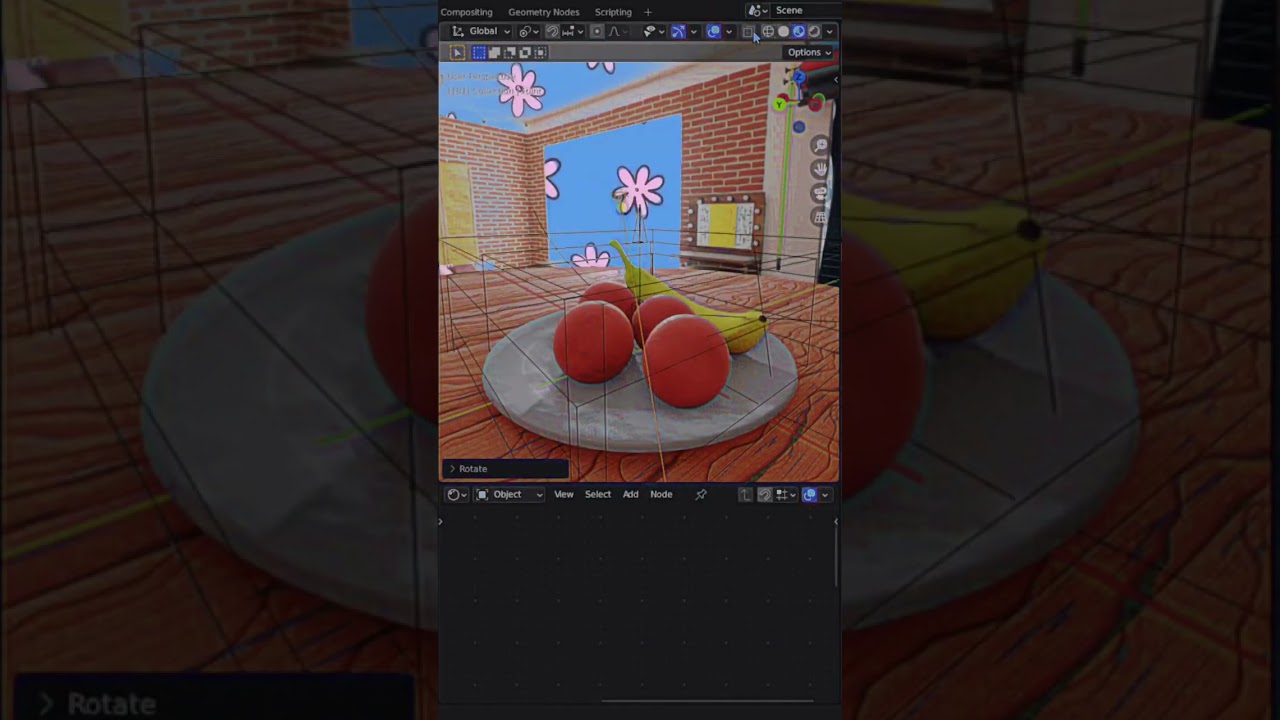The height and width of the screenshot is (720, 1280).
Task: Toggle the camera view icon
Action: click(x=820, y=193)
